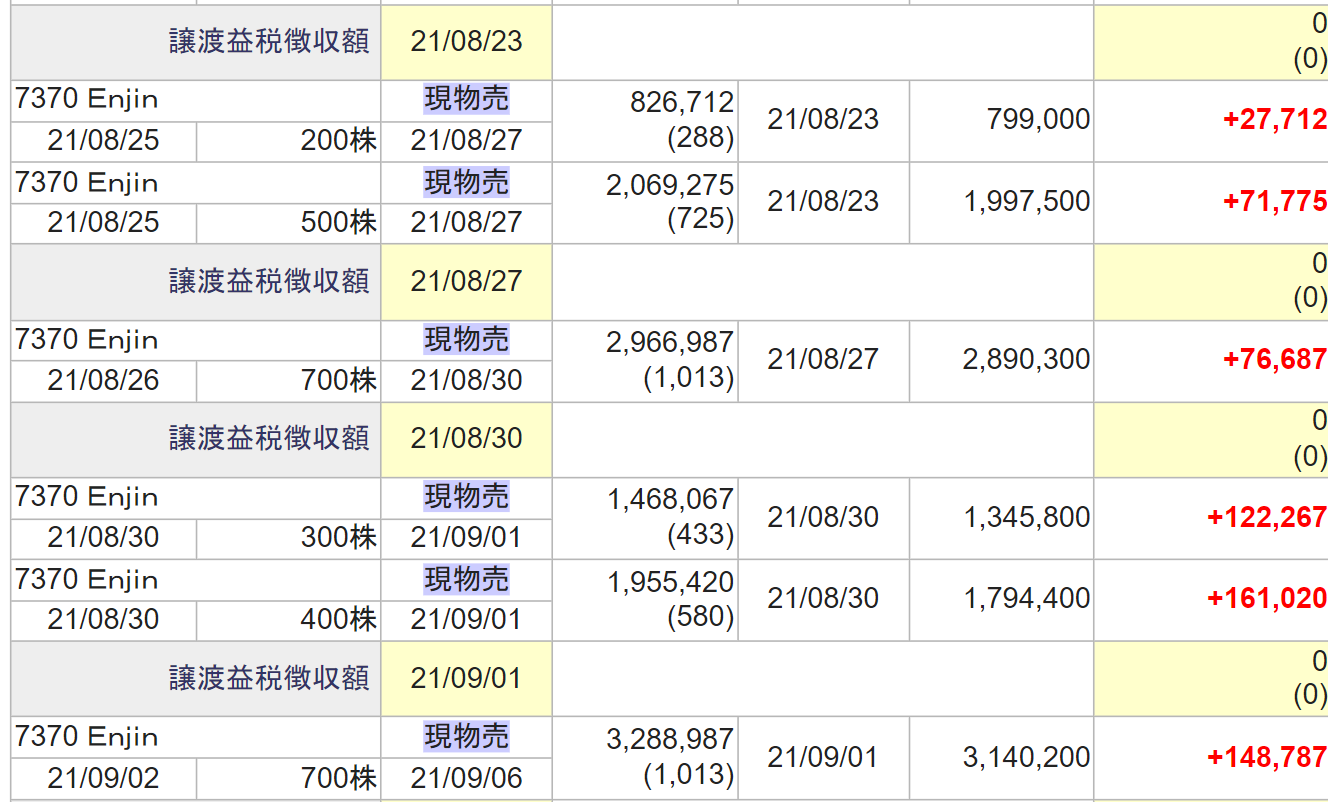
Task: Click the 21/09/06 settlement date
Action: pyautogui.click(x=466, y=779)
